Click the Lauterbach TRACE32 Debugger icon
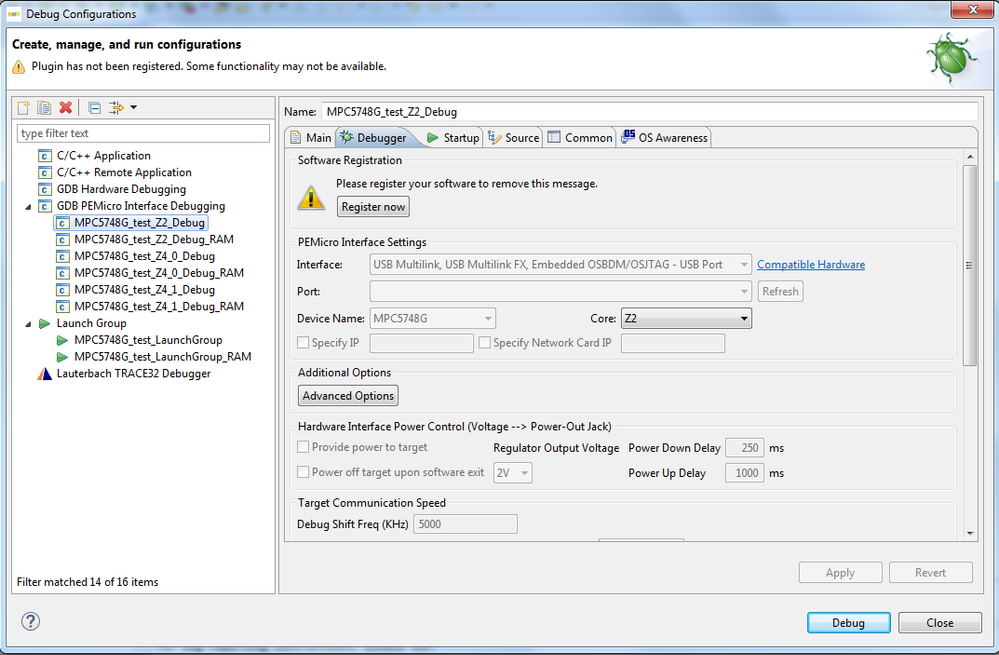Screen dimensions: 999x655 click(45, 374)
